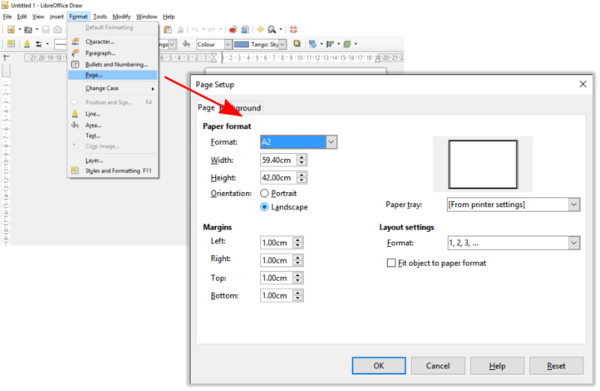Click the Reset button
600x391 pixels.
[556, 366]
